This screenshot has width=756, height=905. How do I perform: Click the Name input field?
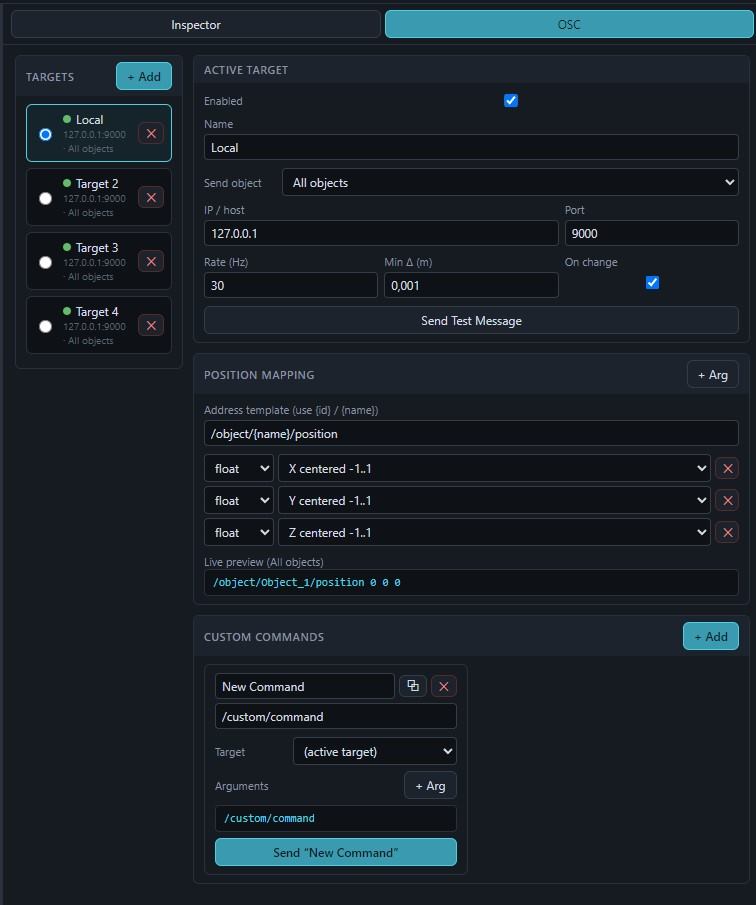471,147
